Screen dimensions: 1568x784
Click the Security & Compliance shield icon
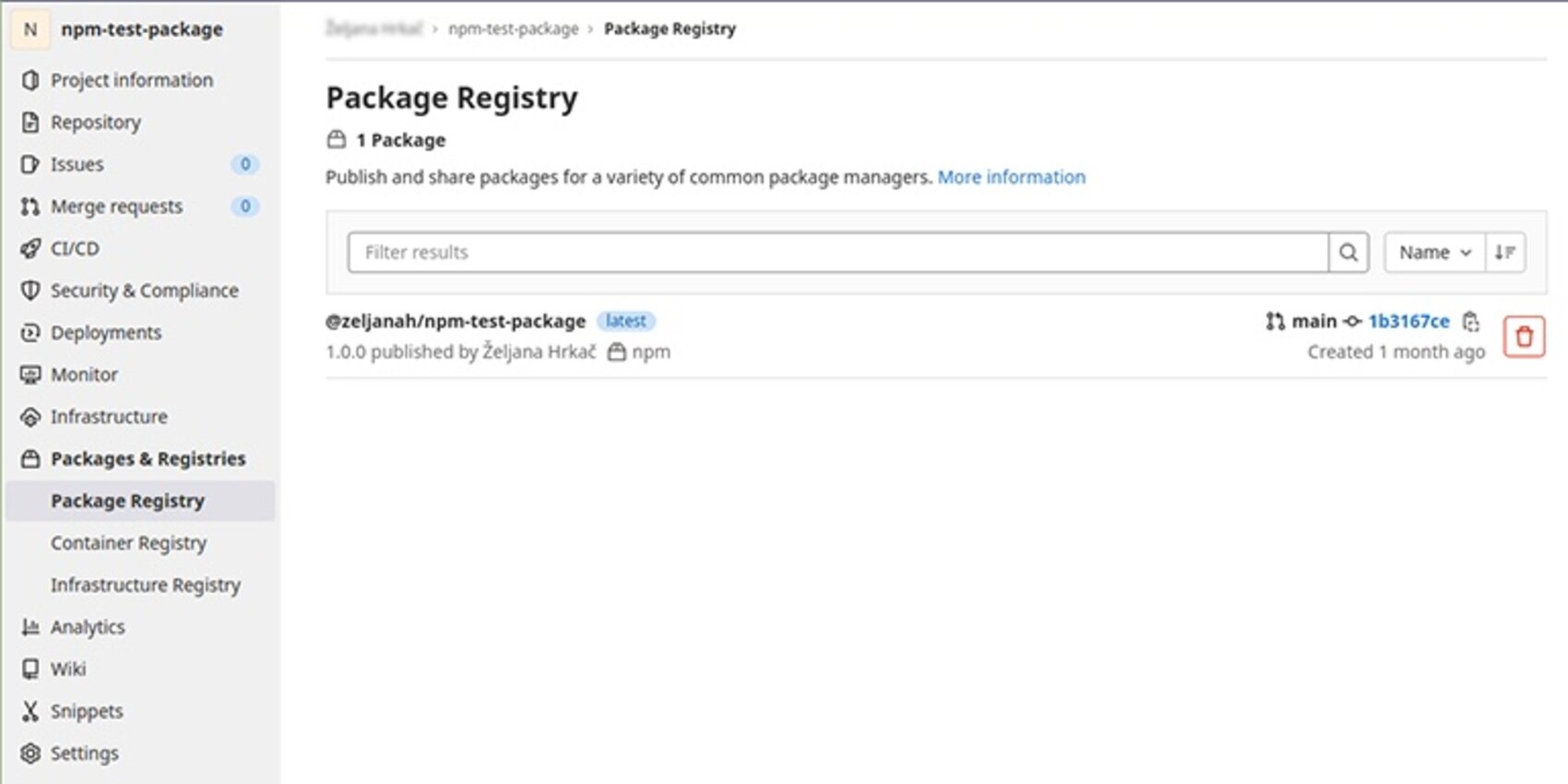(x=30, y=291)
